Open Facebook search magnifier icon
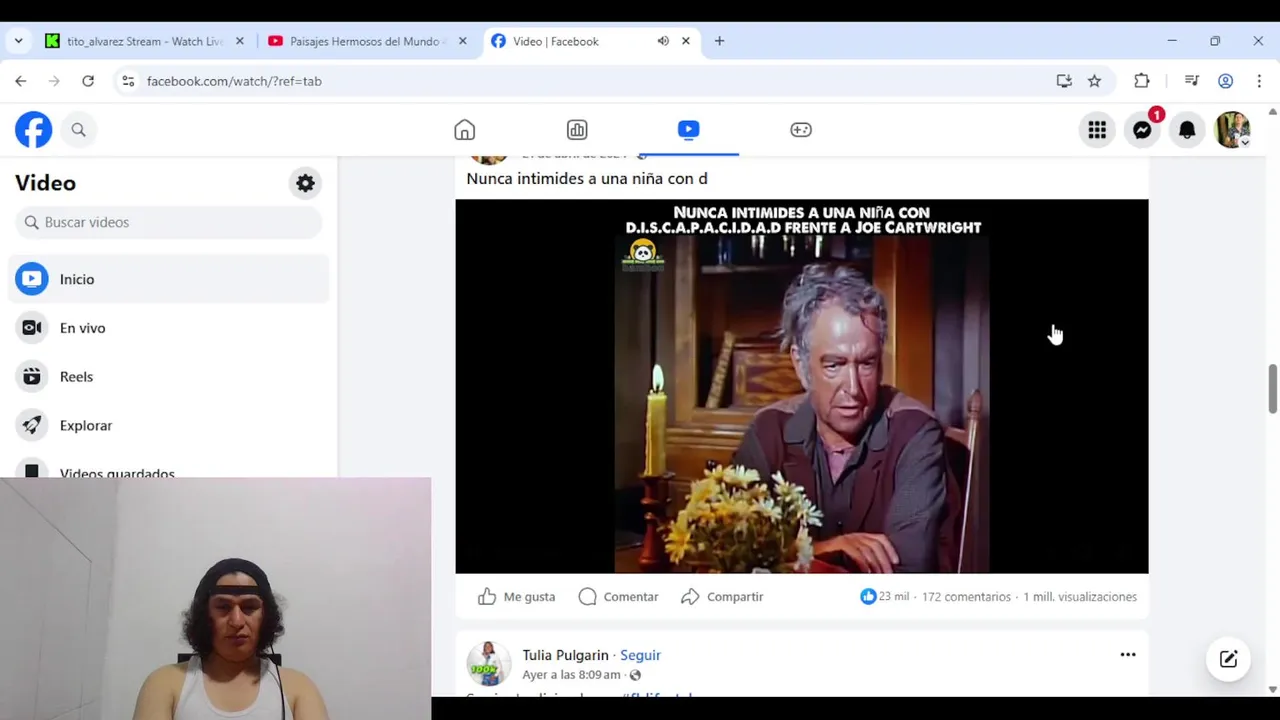This screenshot has height=720, width=1280. tap(78, 130)
